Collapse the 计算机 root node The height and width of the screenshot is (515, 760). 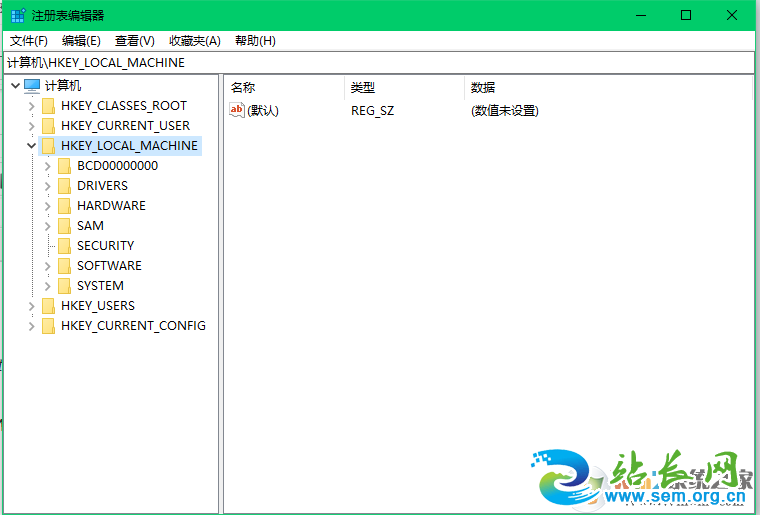click(15, 86)
